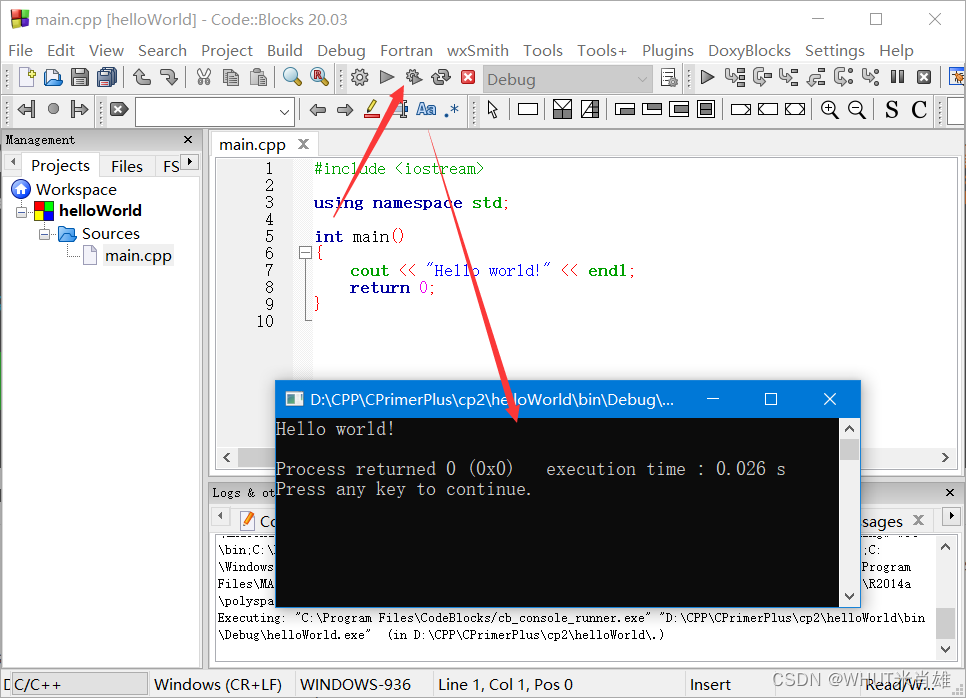Open the File menu
Screen dimensions: 966x698
(x=20, y=51)
